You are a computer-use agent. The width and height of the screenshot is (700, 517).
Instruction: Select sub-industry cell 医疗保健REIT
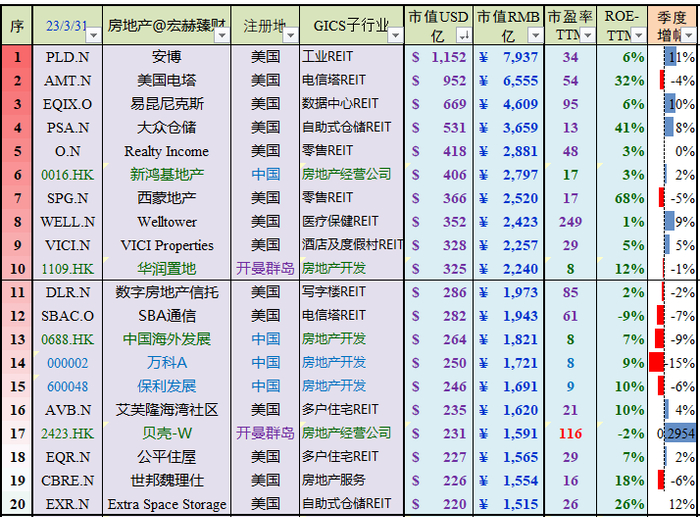tap(352, 222)
